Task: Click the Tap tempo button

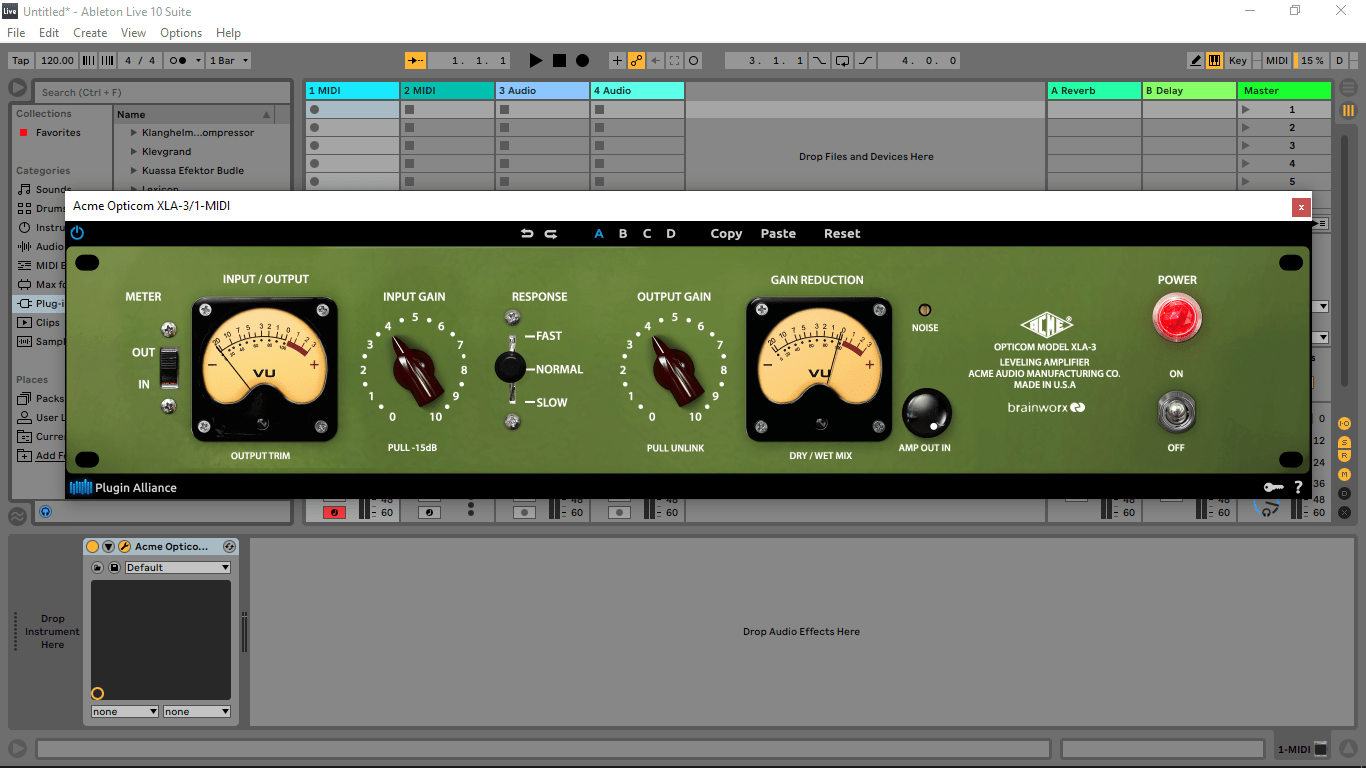Action: 21,61
